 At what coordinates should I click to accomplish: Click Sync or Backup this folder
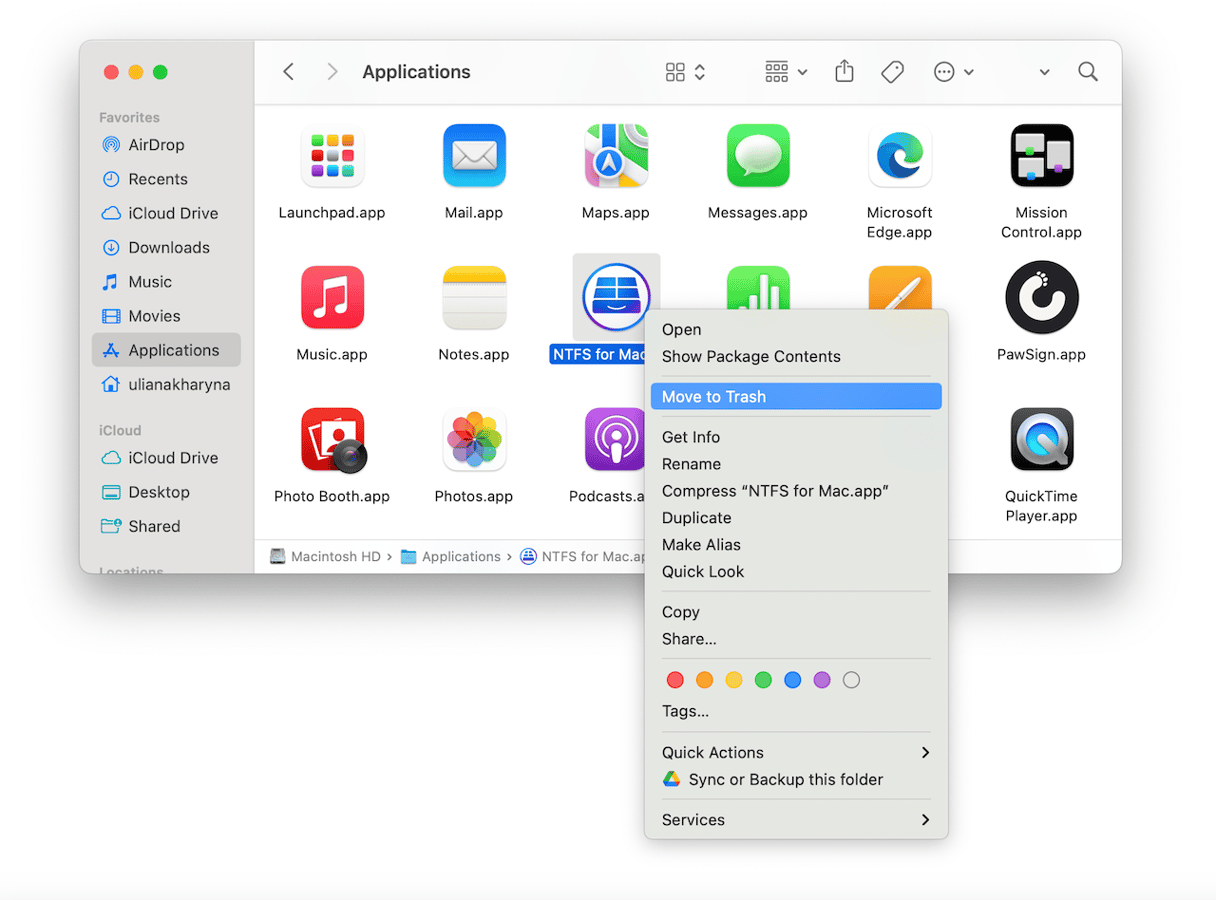[x=785, y=780]
